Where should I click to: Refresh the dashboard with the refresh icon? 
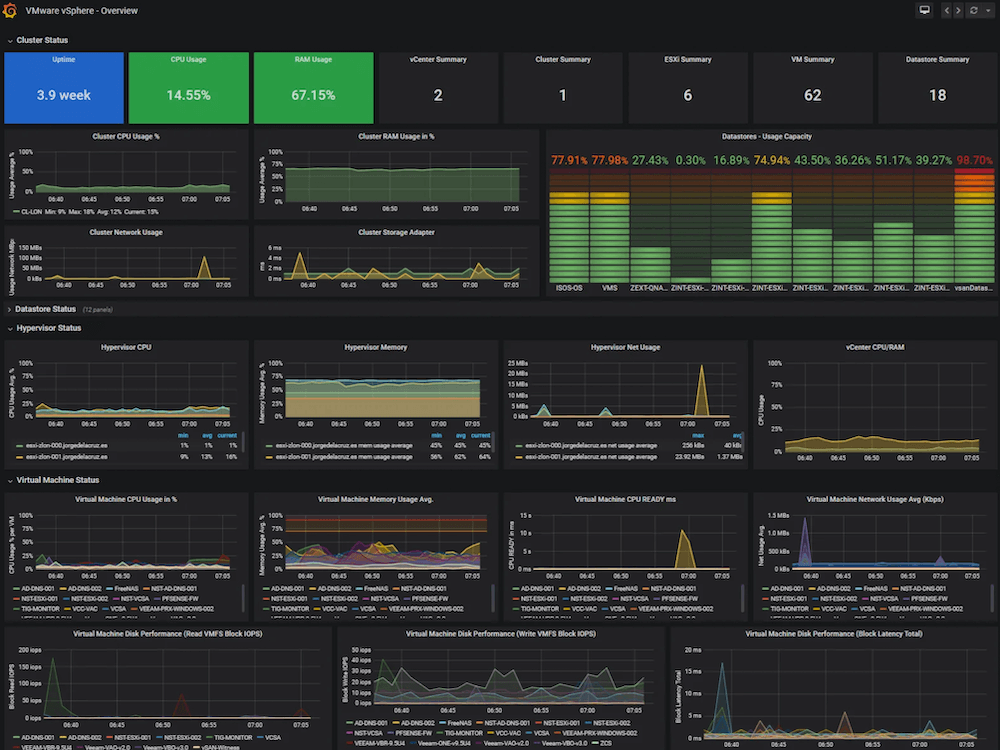click(974, 10)
